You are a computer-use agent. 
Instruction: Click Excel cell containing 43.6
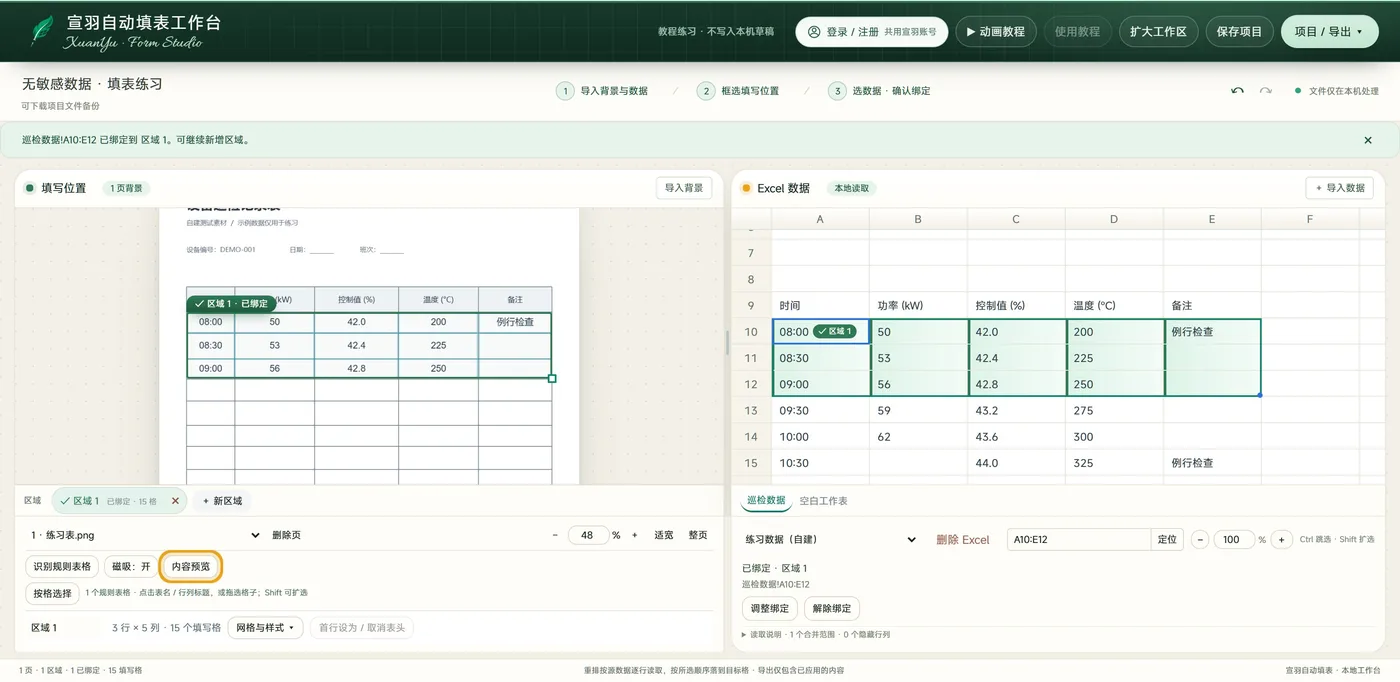pyautogui.click(x=1016, y=437)
